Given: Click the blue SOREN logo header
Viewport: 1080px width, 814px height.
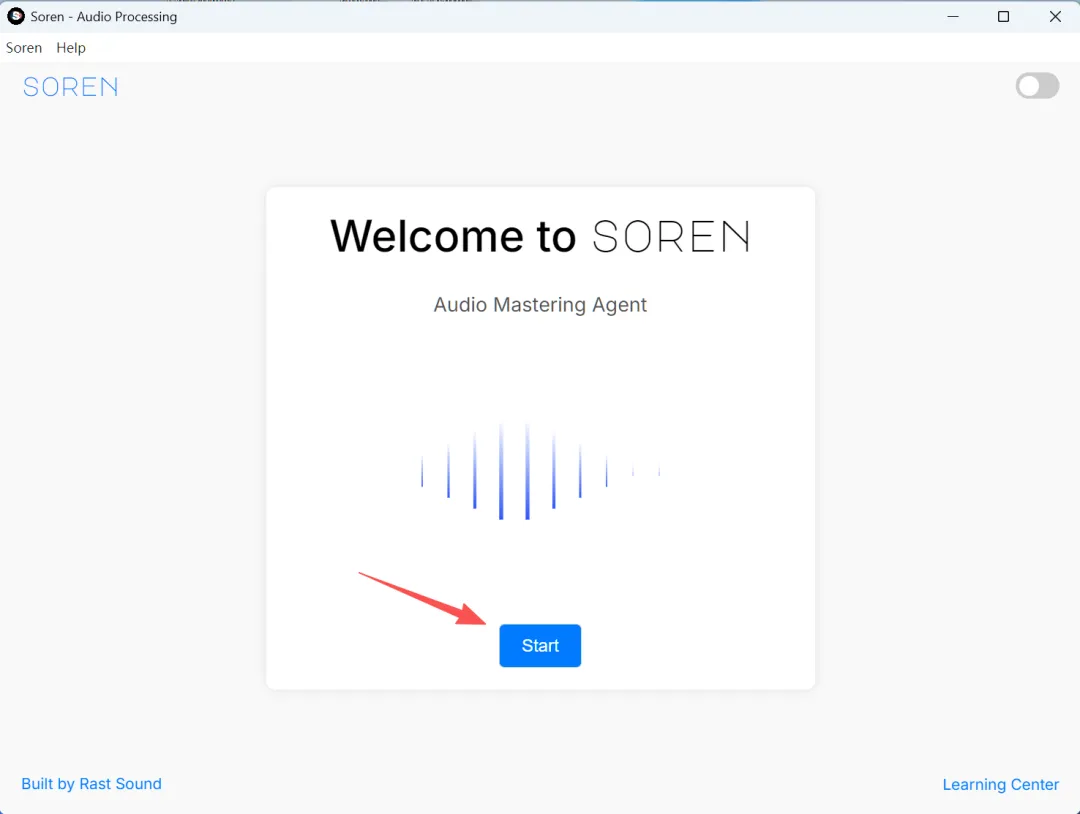Looking at the screenshot, I should click(70, 87).
